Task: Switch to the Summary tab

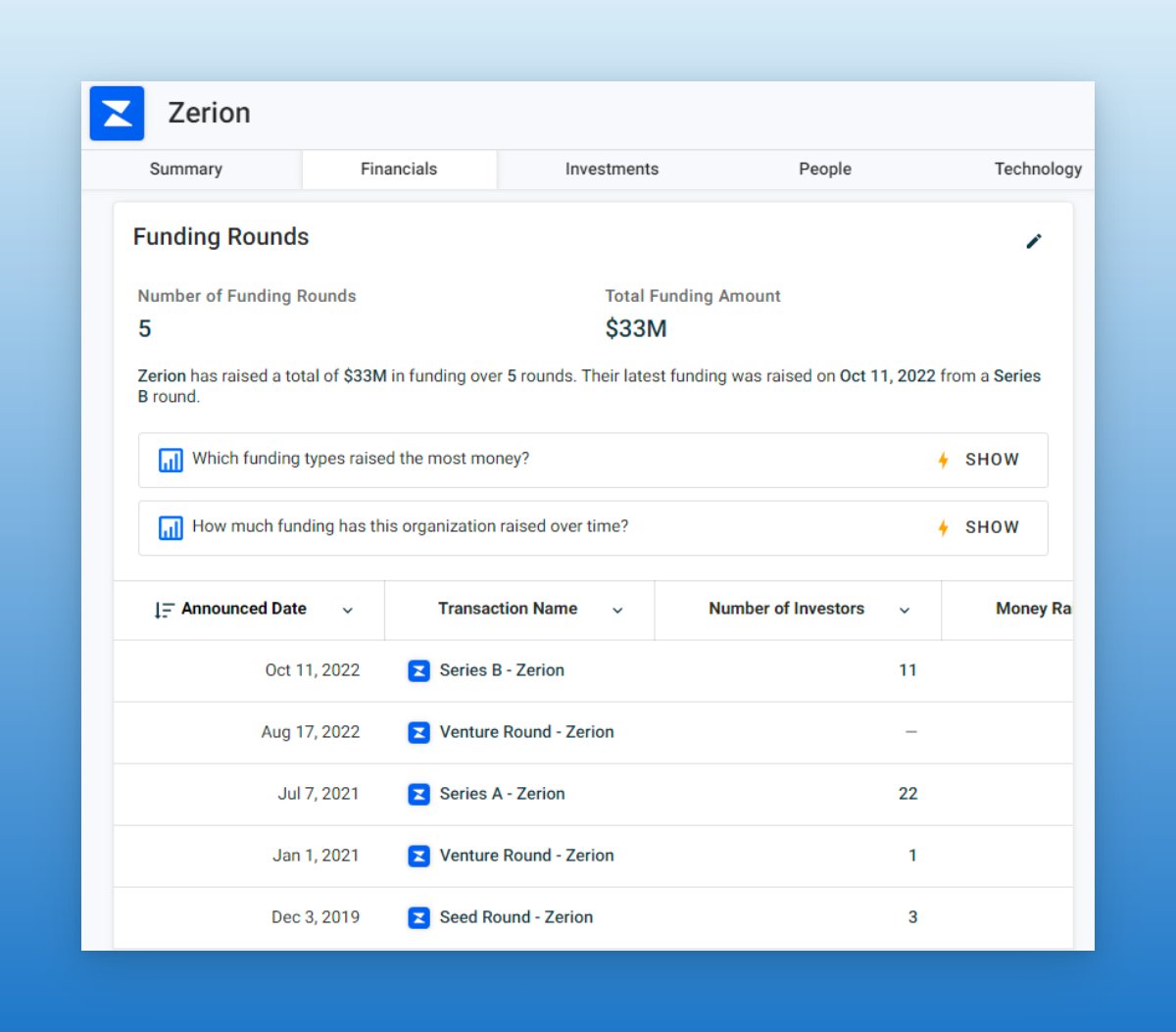Action: (x=186, y=169)
